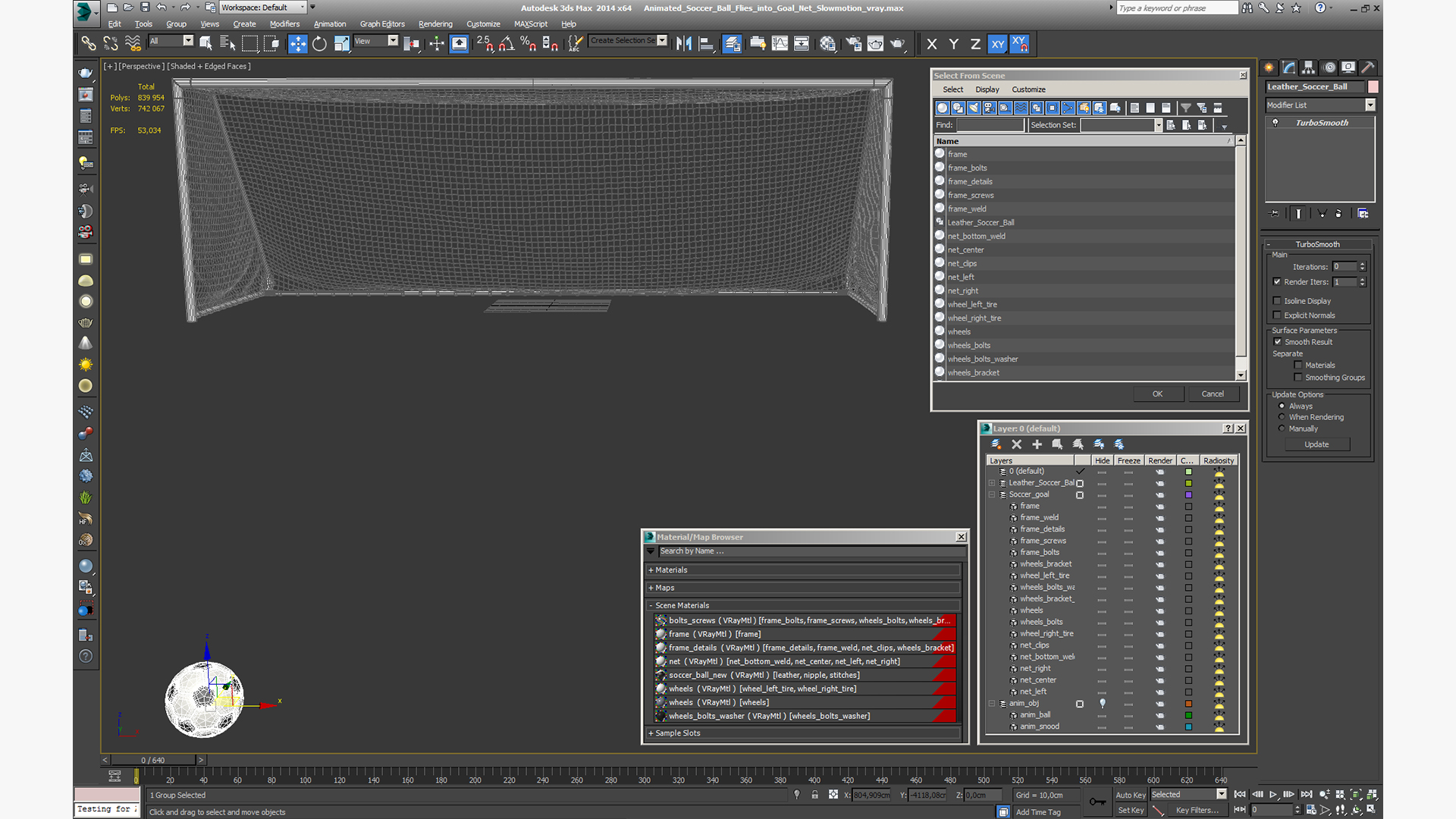
Task: Click Play Animation button
Action: 1273,794
